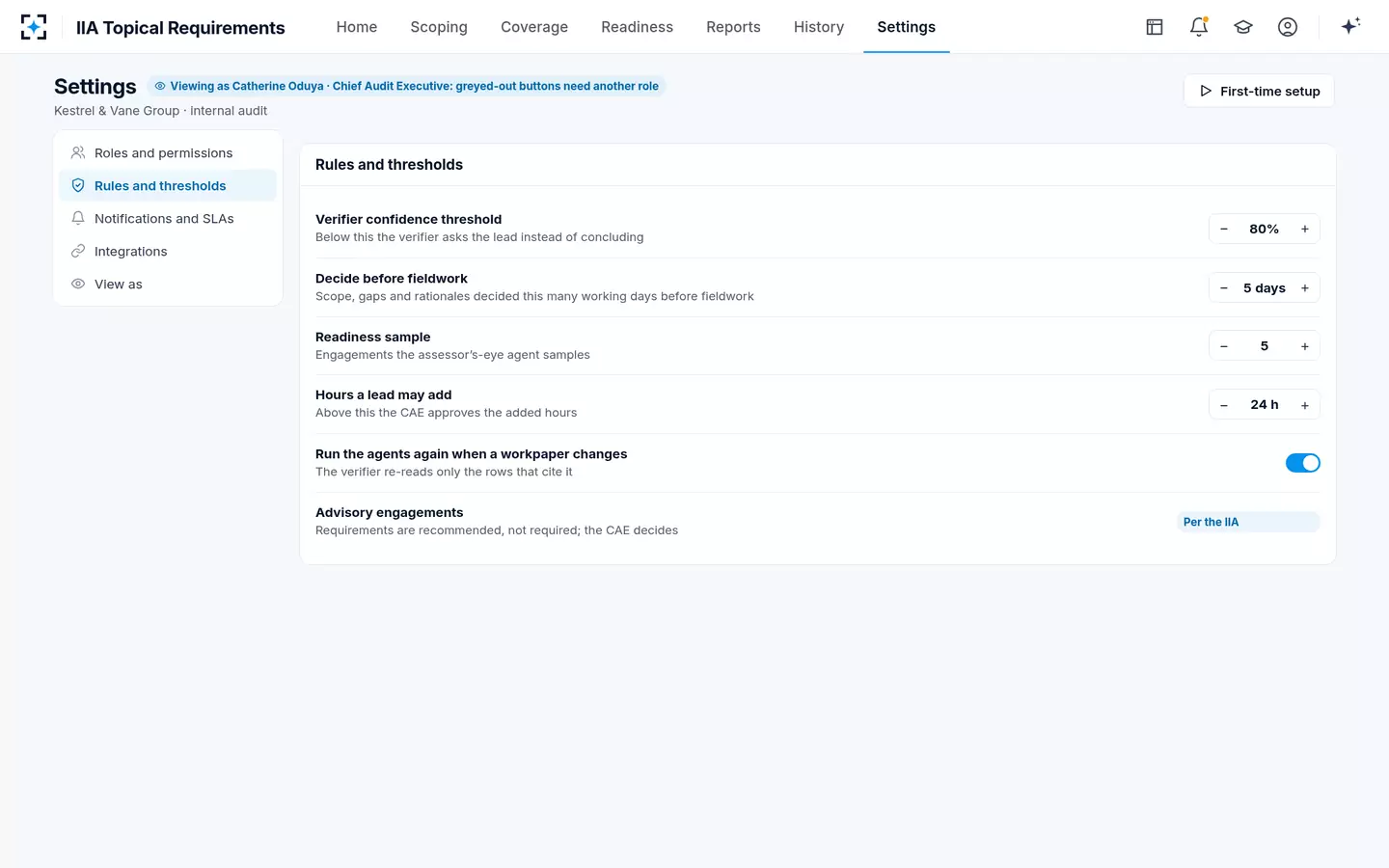
Task: Open the View as section
Action: click(168, 285)
